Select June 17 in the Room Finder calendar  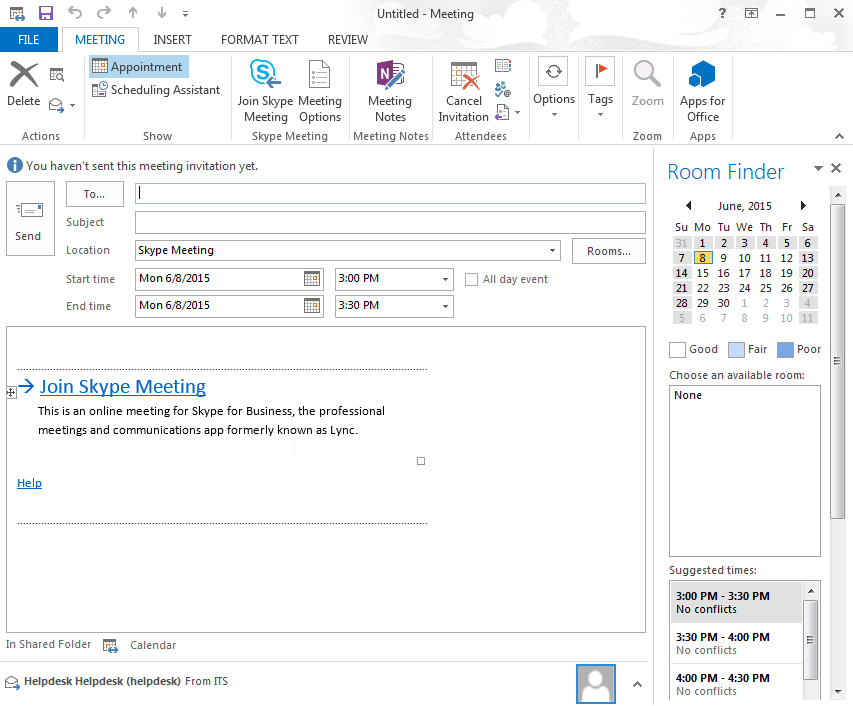(744, 273)
